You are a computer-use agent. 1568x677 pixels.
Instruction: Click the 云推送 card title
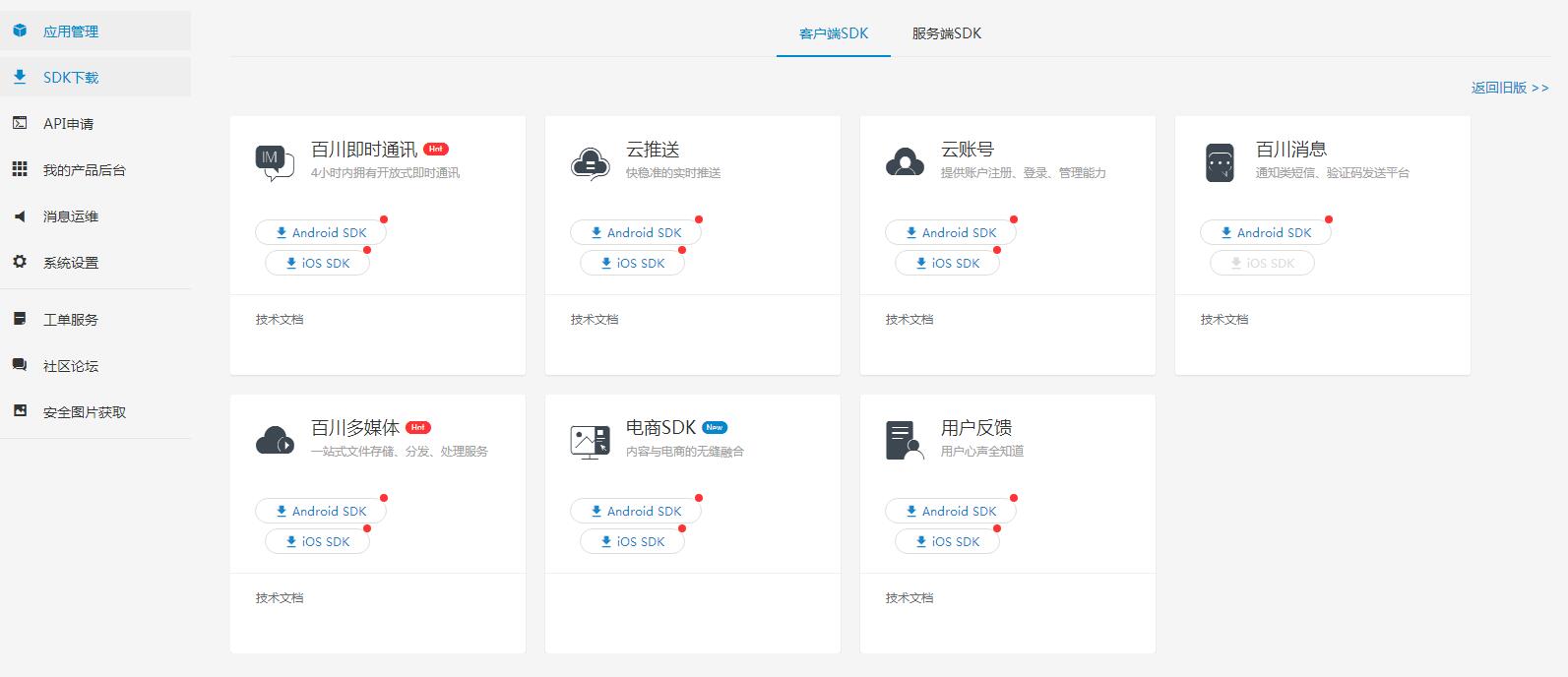point(653,150)
